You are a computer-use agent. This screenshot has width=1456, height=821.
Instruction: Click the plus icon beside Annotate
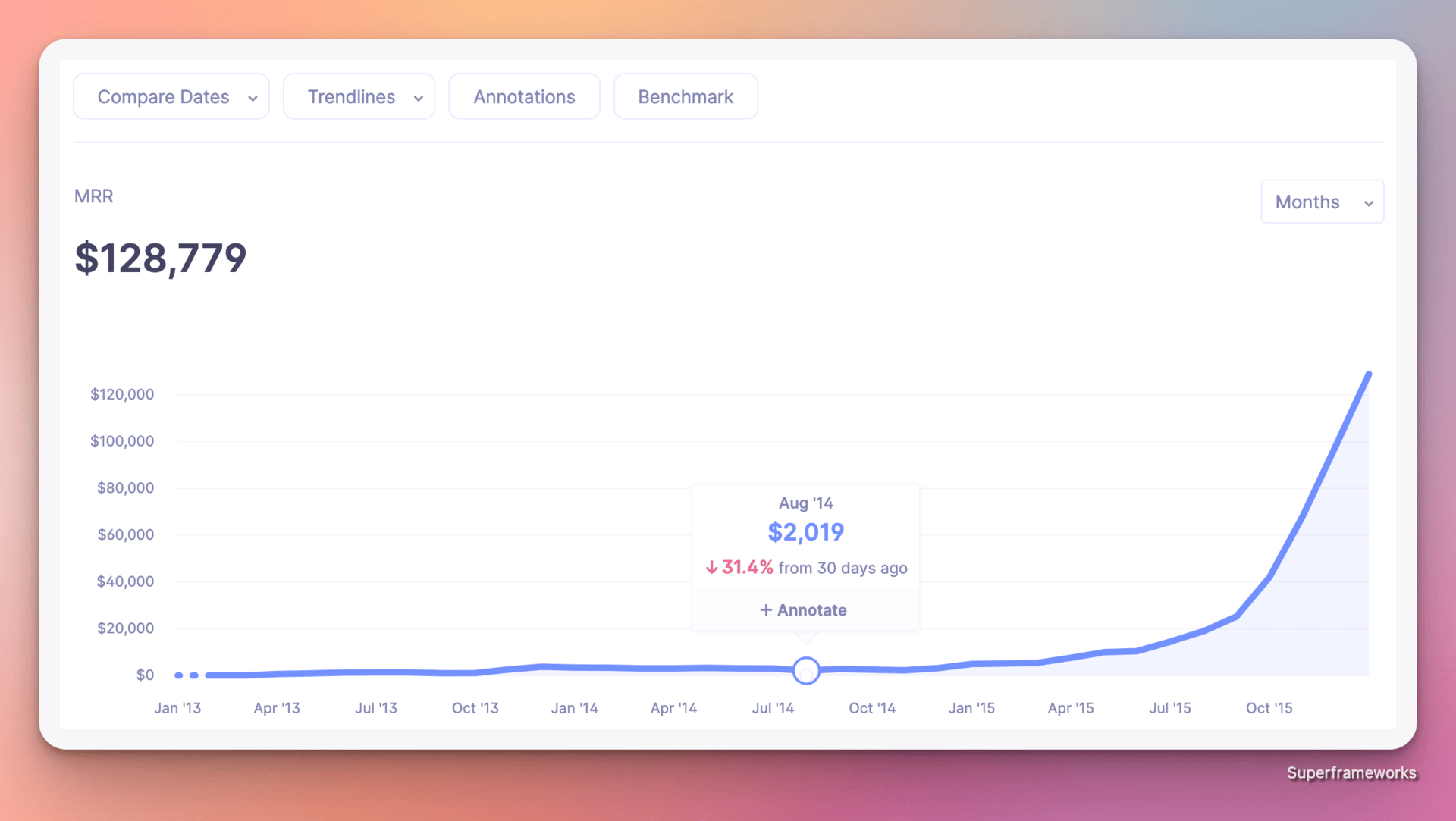(766, 610)
